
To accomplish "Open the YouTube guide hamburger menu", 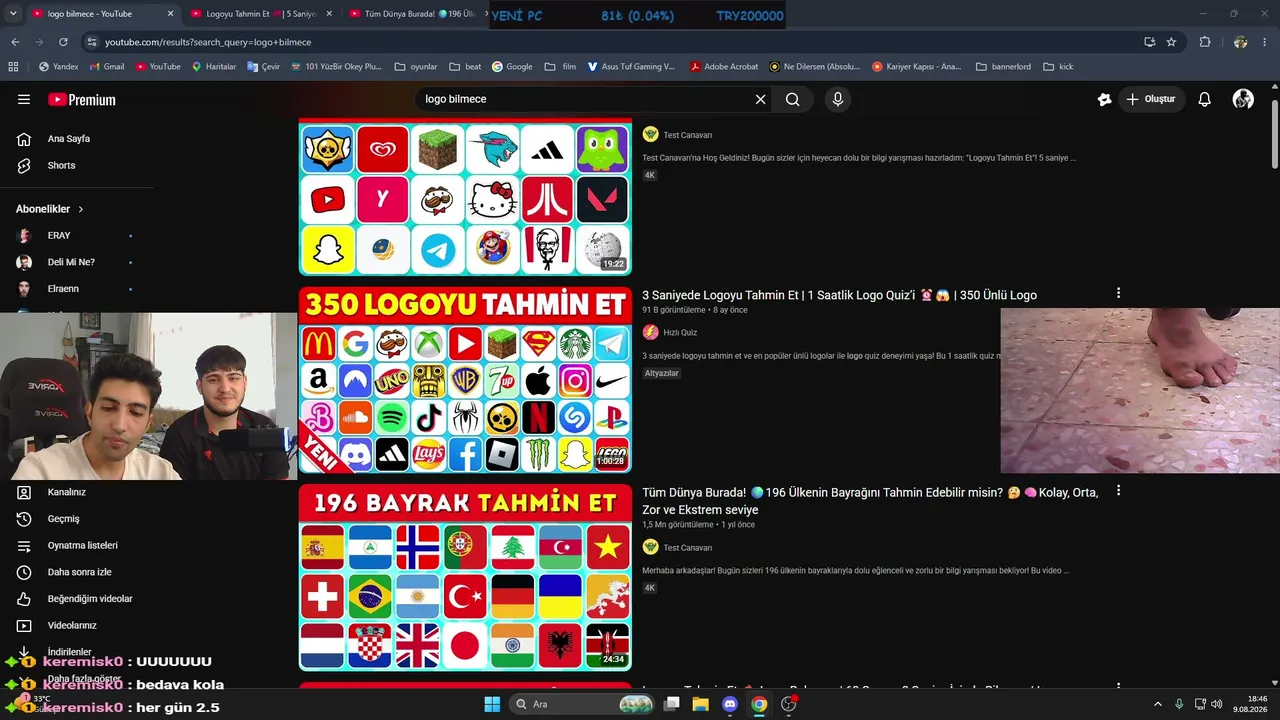I will coord(24,99).
